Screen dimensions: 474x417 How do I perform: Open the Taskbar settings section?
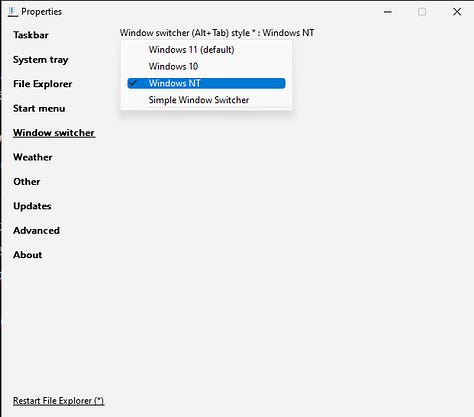coord(31,35)
